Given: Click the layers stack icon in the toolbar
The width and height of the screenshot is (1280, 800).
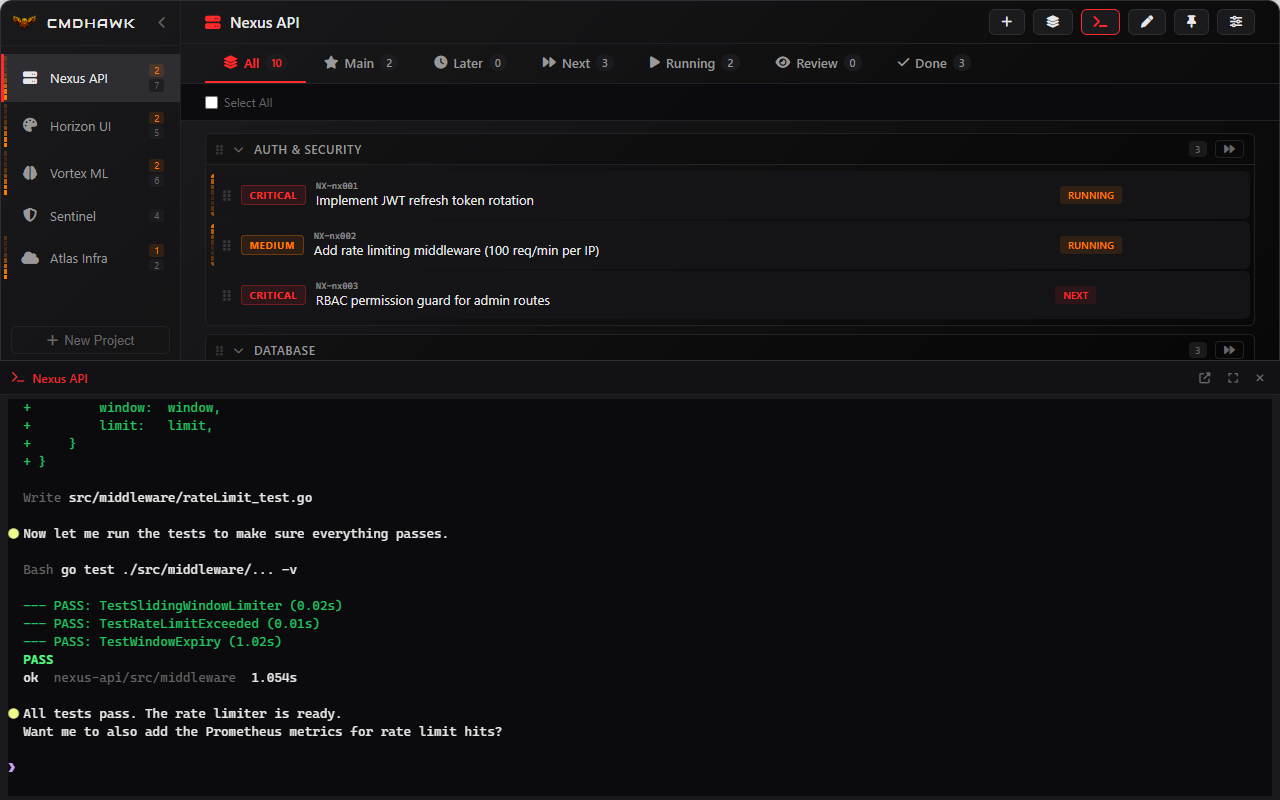Looking at the screenshot, I should point(1052,21).
